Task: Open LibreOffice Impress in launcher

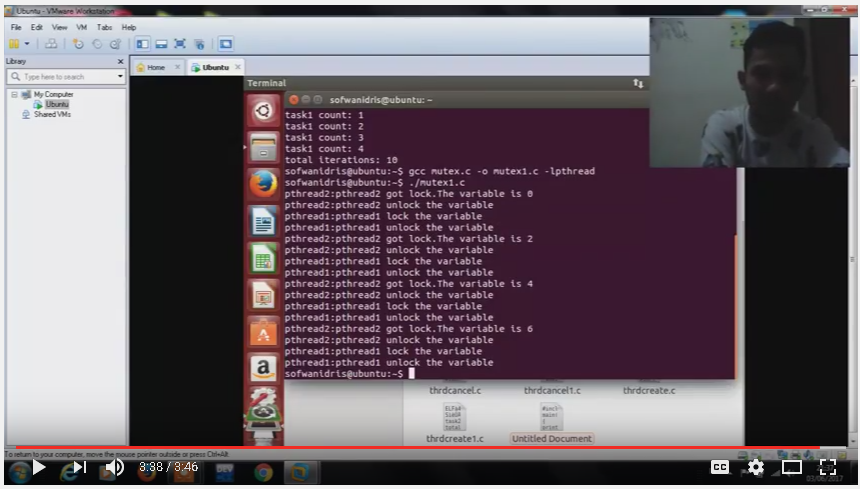Action: [263, 295]
